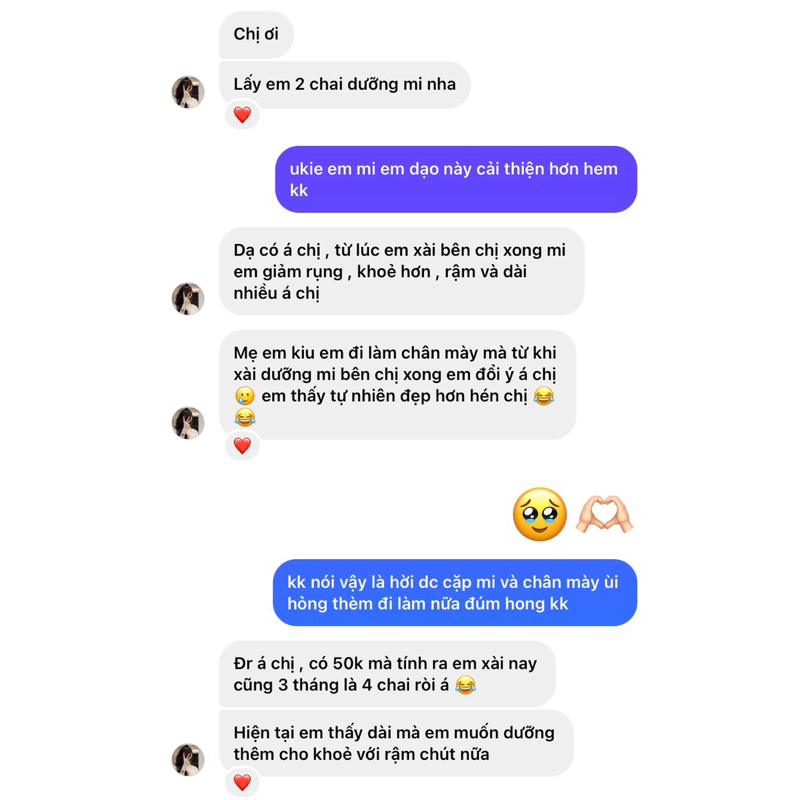Click the heart hands emoji sent in chat
The height and width of the screenshot is (800, 800).
605,514
